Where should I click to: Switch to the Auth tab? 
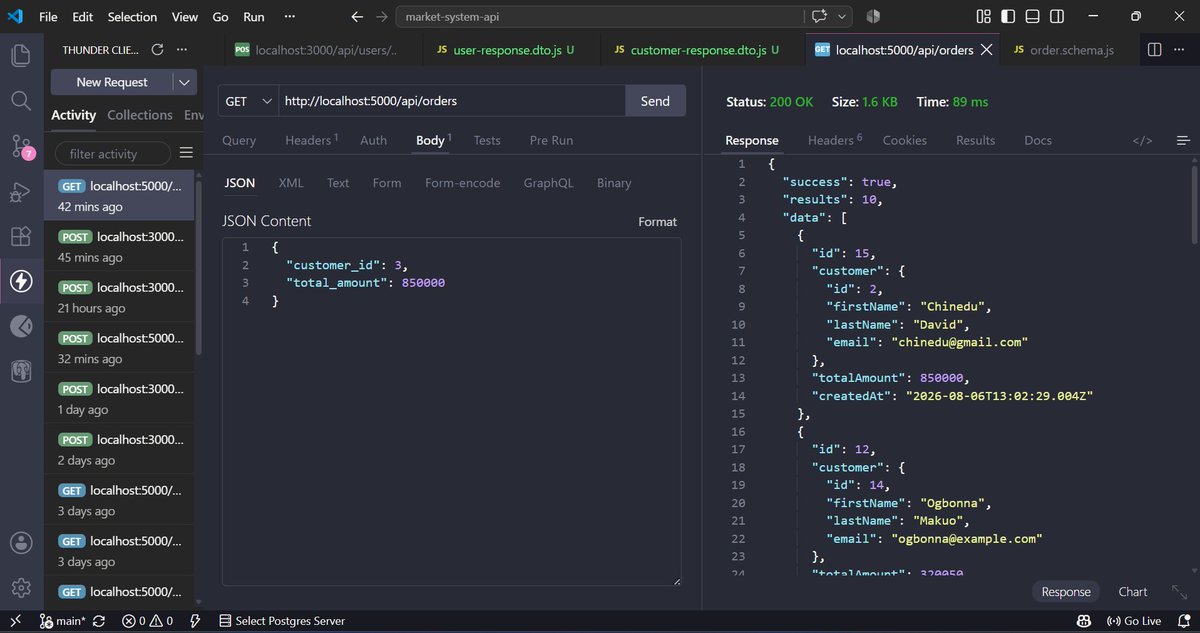pos(373,141)
